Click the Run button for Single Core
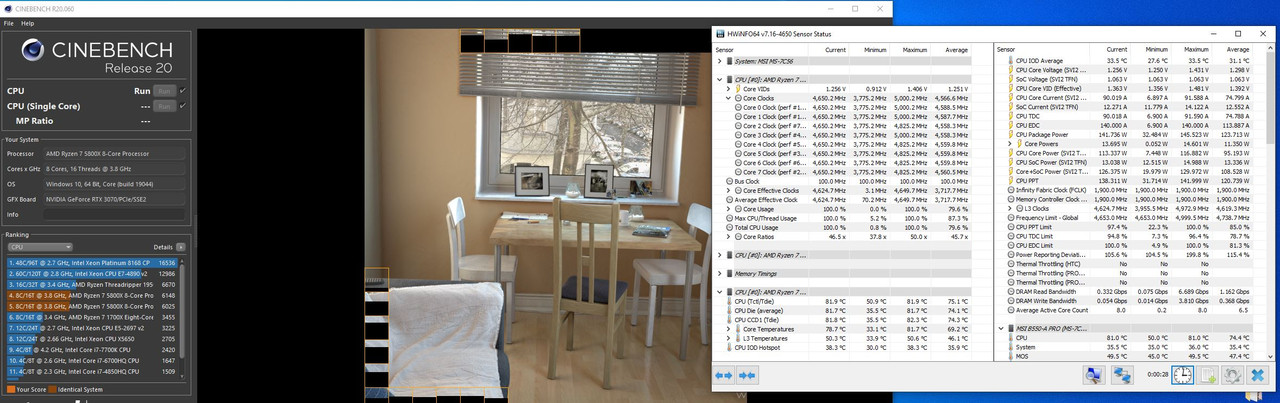Image resolution: width=1280 pixels, height=403 pixels. [165, 106]
